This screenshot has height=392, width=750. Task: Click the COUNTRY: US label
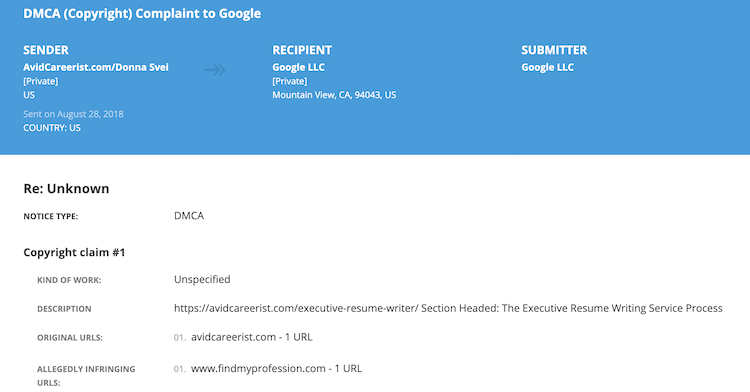(x=52, y=128)
